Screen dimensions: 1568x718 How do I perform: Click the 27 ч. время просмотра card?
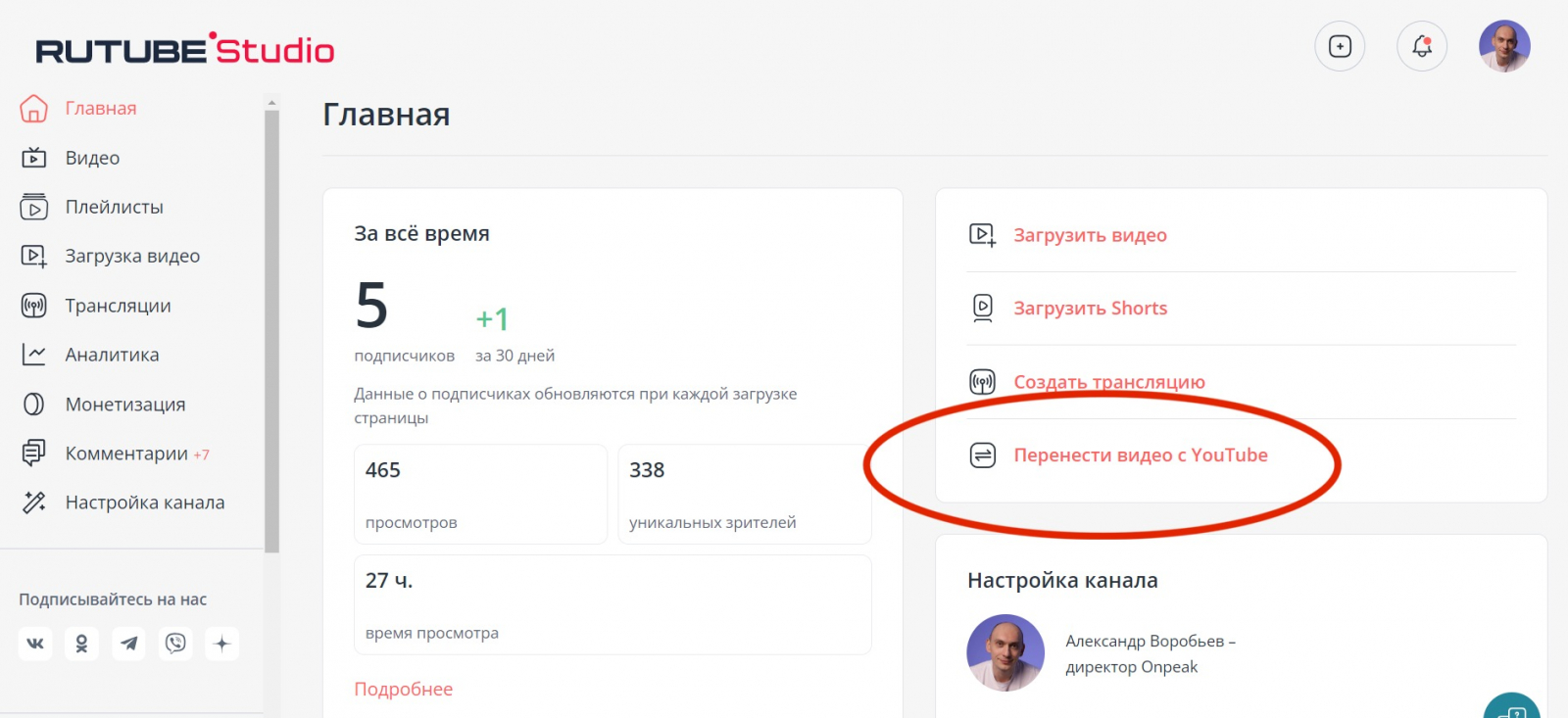[612, 605]
